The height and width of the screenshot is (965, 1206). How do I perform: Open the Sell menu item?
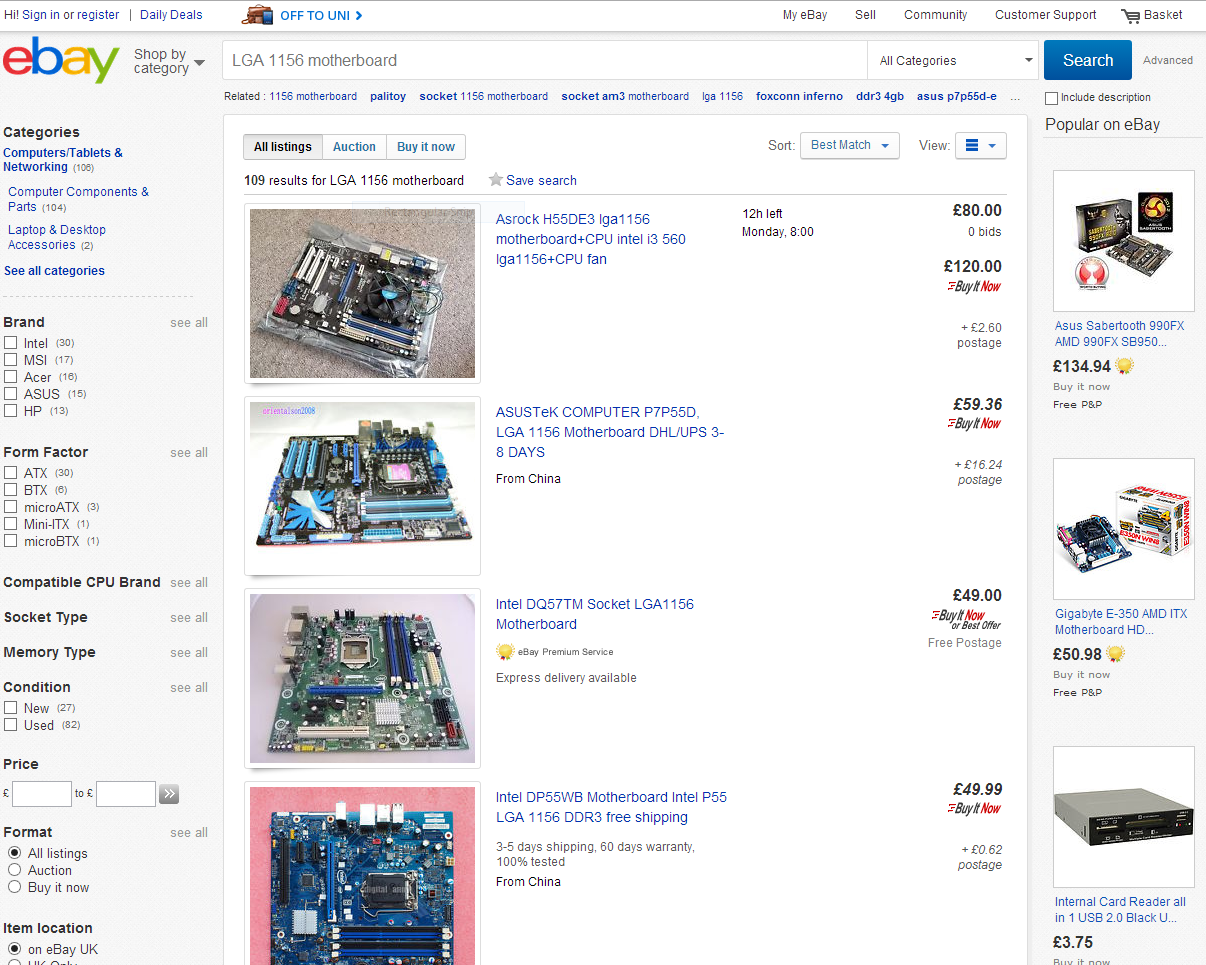[865, 15]
